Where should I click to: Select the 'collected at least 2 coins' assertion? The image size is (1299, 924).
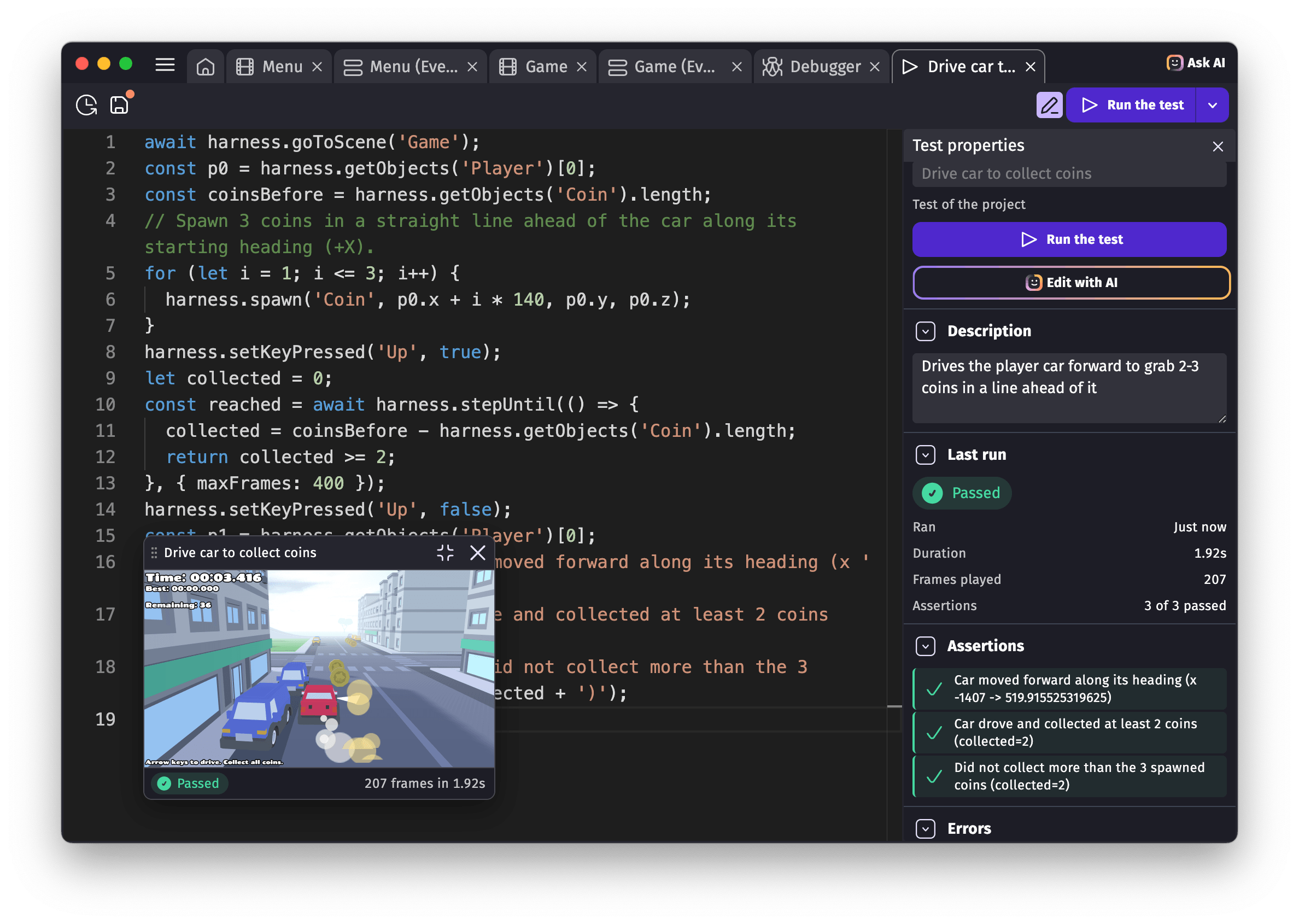(1069, 733)
